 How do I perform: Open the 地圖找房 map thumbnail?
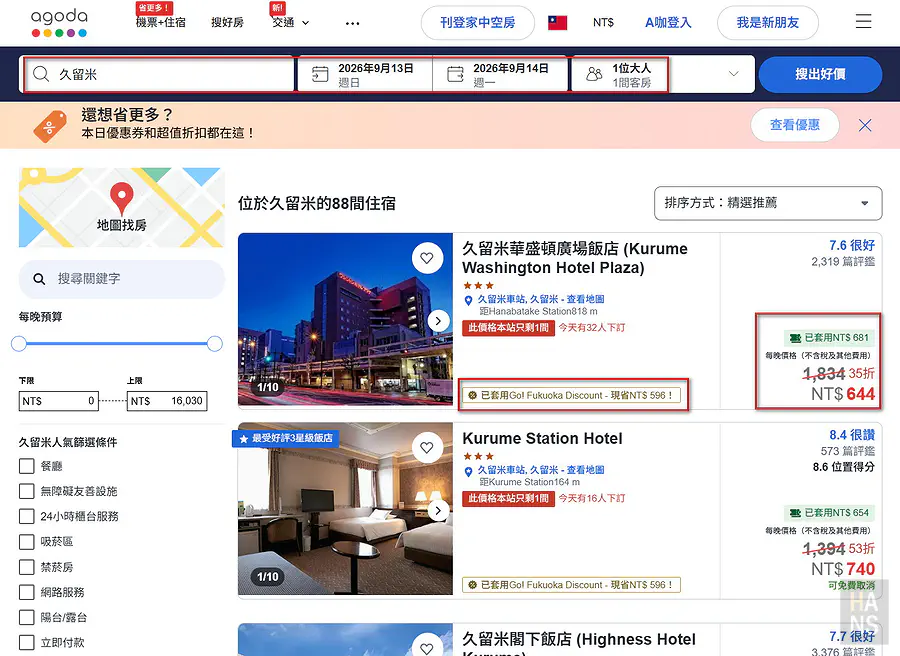(122, 207)
